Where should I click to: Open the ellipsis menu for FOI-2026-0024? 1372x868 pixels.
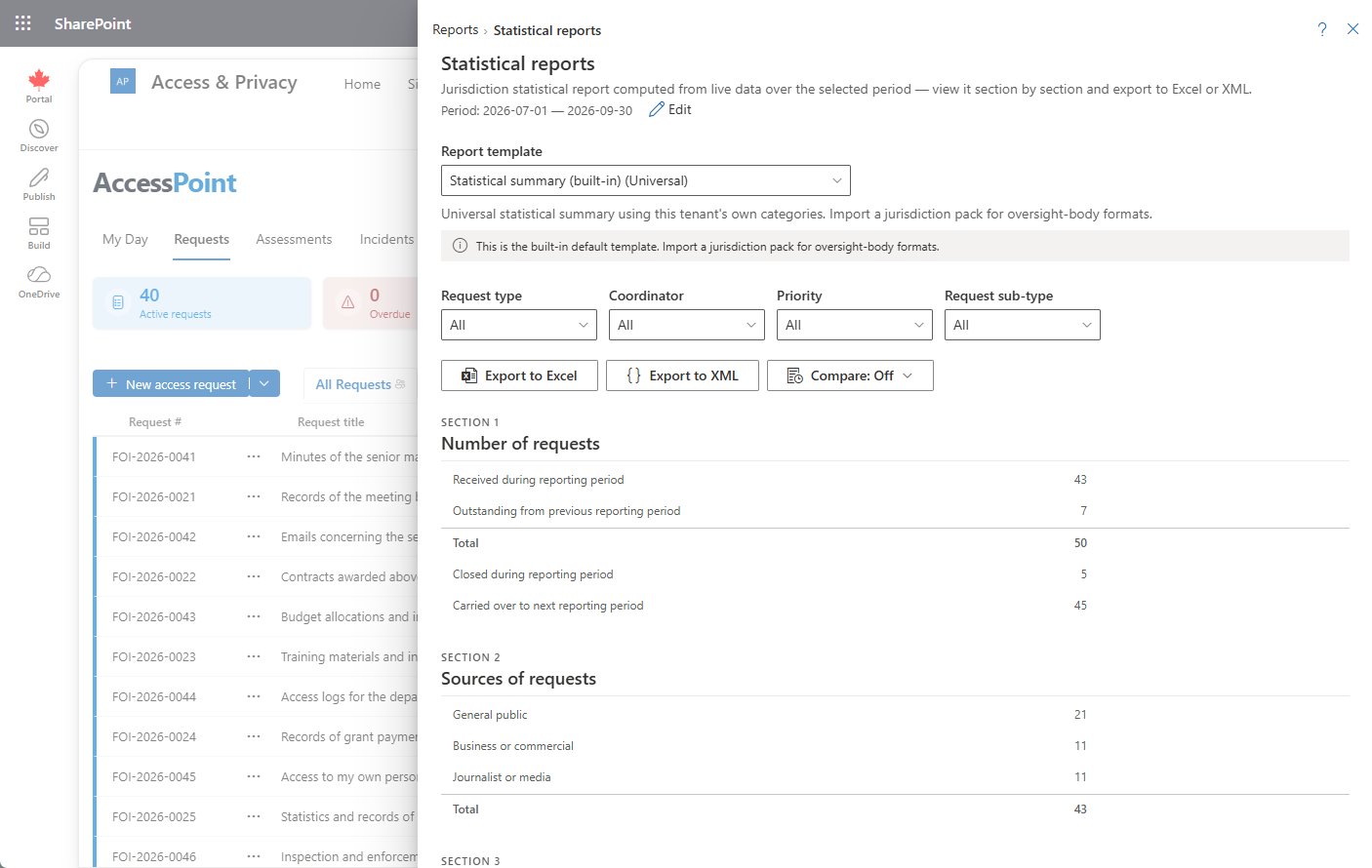(254, 736)
